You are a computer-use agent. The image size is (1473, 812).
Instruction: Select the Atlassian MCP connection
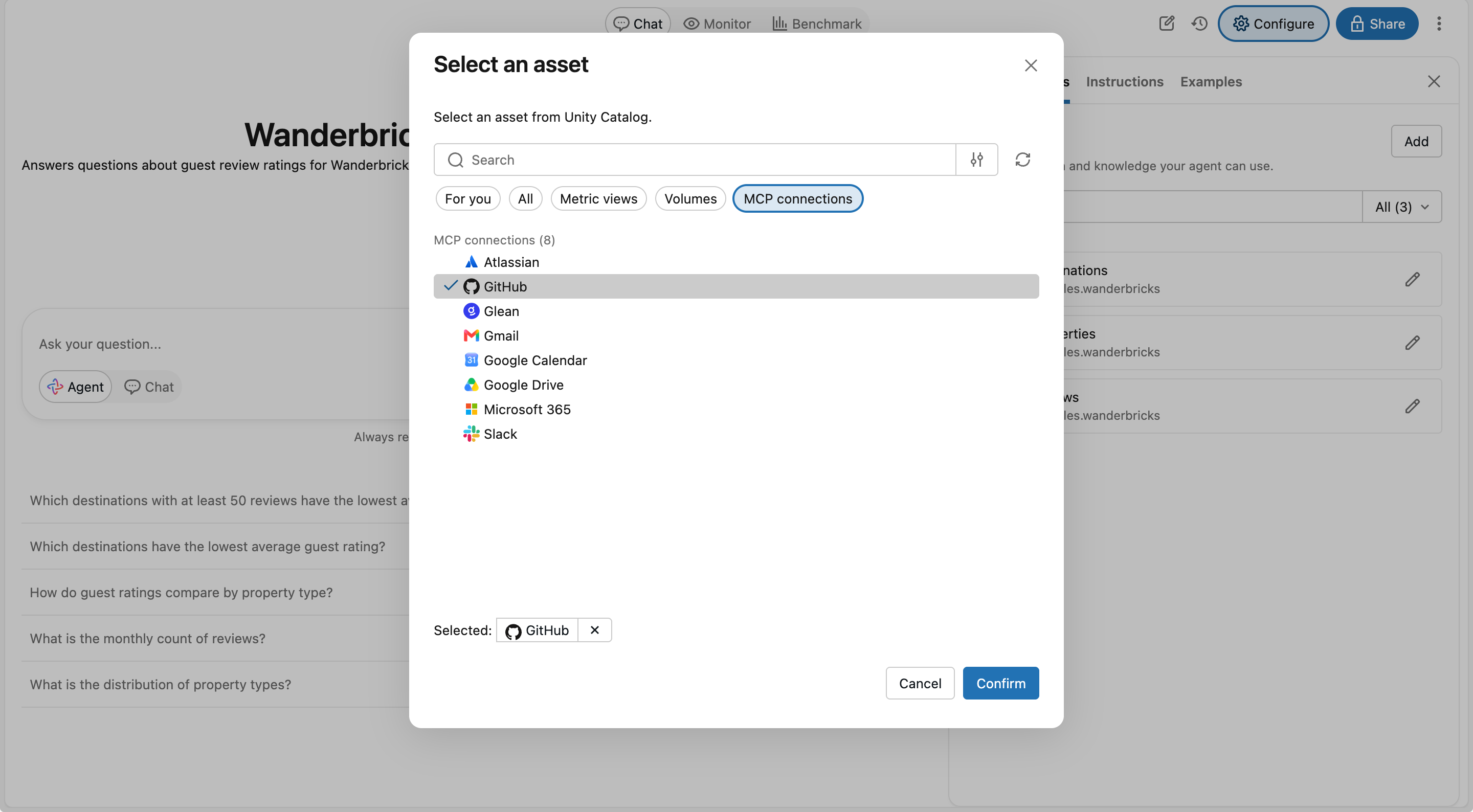[736, 262]
